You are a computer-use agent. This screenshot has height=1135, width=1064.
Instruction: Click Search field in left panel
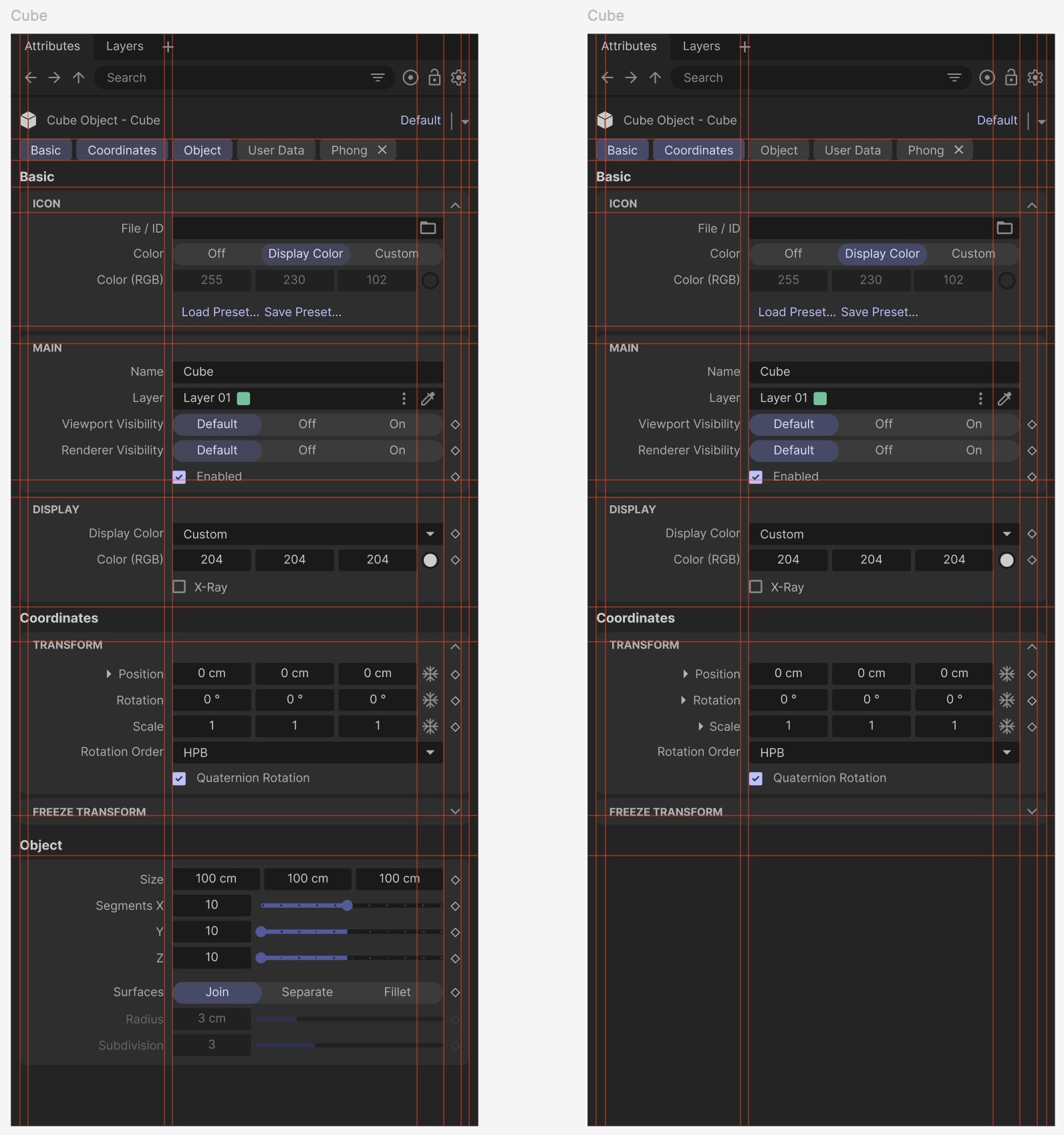click(244, 78)
